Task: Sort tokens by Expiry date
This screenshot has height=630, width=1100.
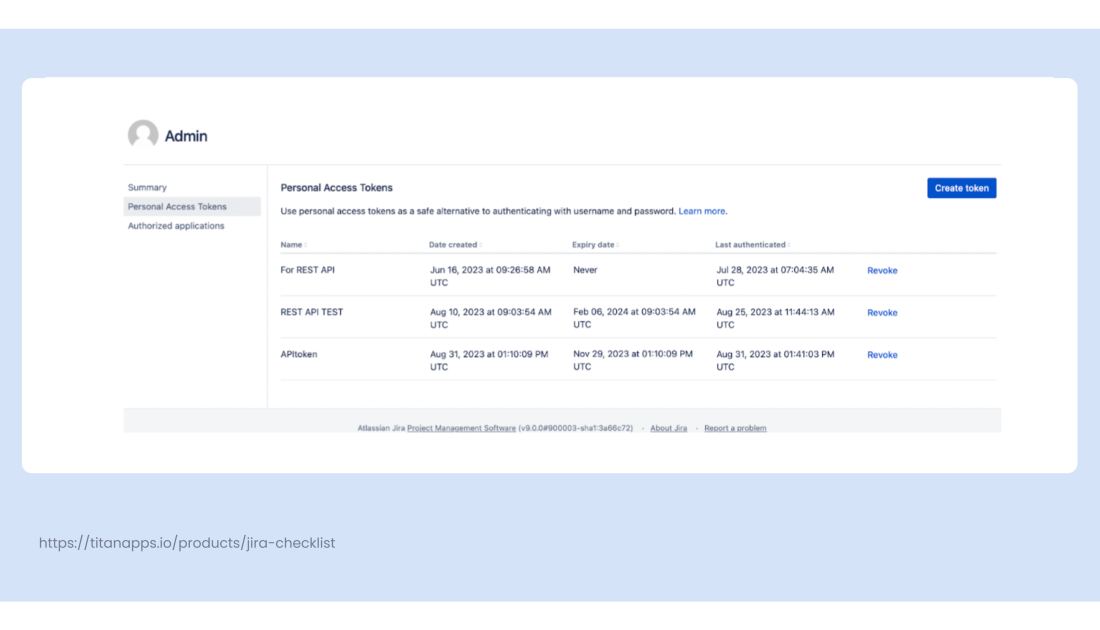Action: (x=594, y=244)
